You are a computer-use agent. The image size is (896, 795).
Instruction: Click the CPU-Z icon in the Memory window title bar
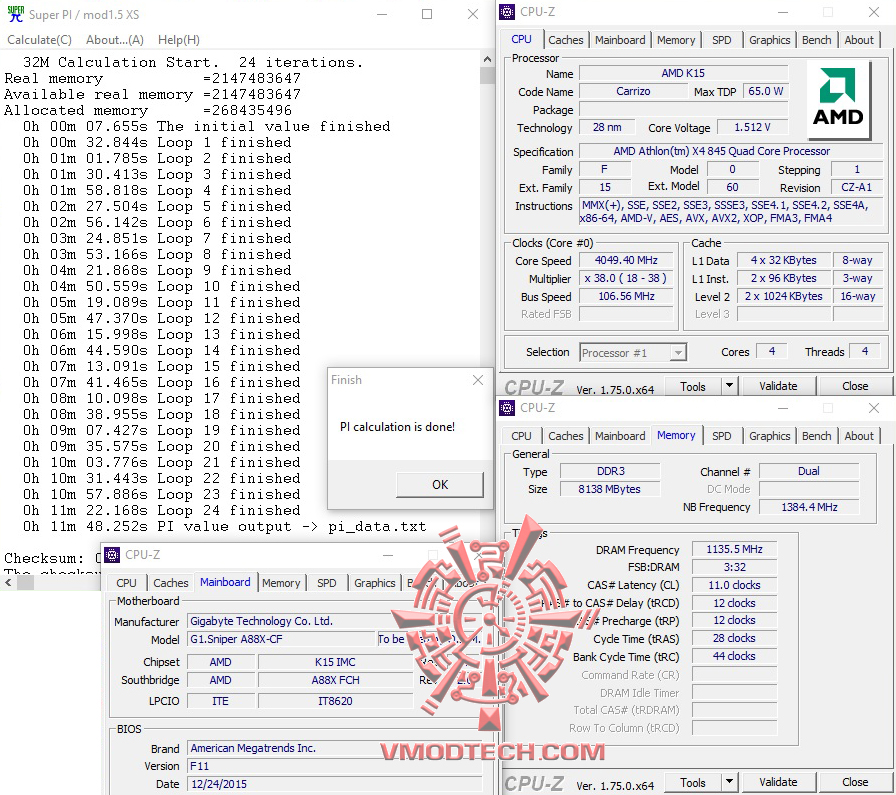pos(507,408)
